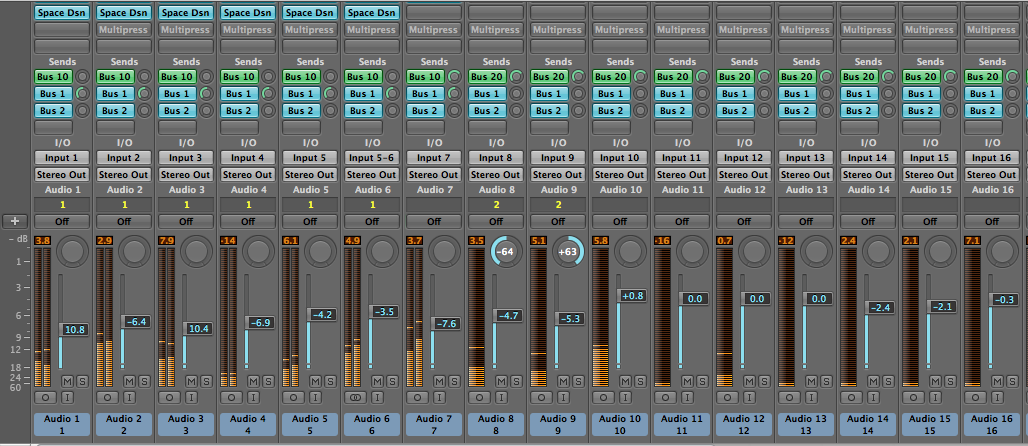Open the Space Dsn plug-in on Audio 6
1028x446 pixels.
[x=372, y=12]
